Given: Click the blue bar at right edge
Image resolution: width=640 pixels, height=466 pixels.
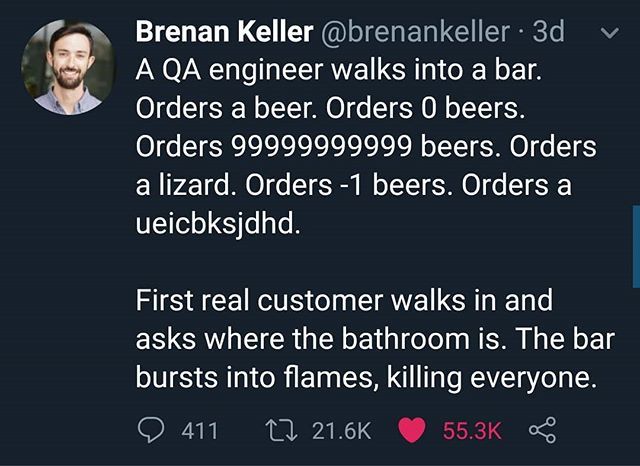Looking at the screenshot, I should click(x=636, y=247).
